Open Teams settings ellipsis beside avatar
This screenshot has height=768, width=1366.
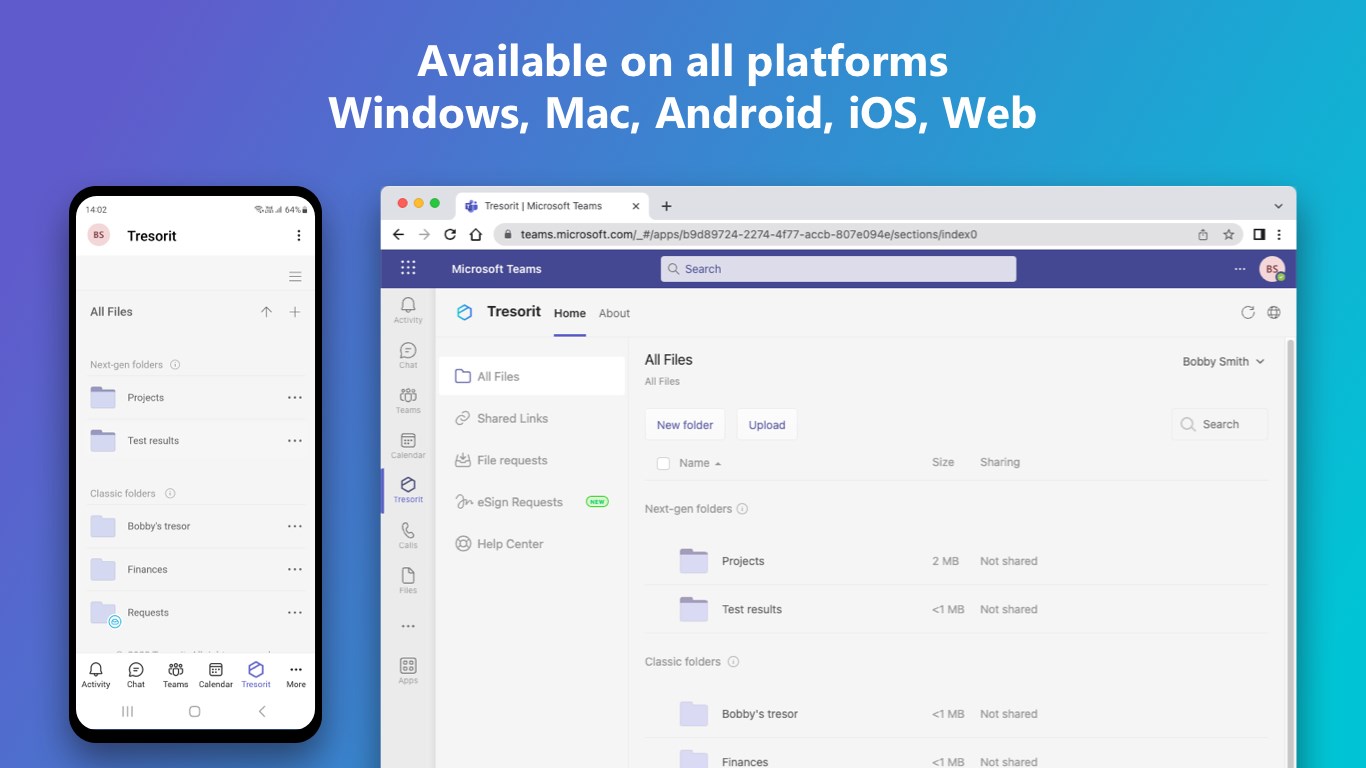point(1240,269)
